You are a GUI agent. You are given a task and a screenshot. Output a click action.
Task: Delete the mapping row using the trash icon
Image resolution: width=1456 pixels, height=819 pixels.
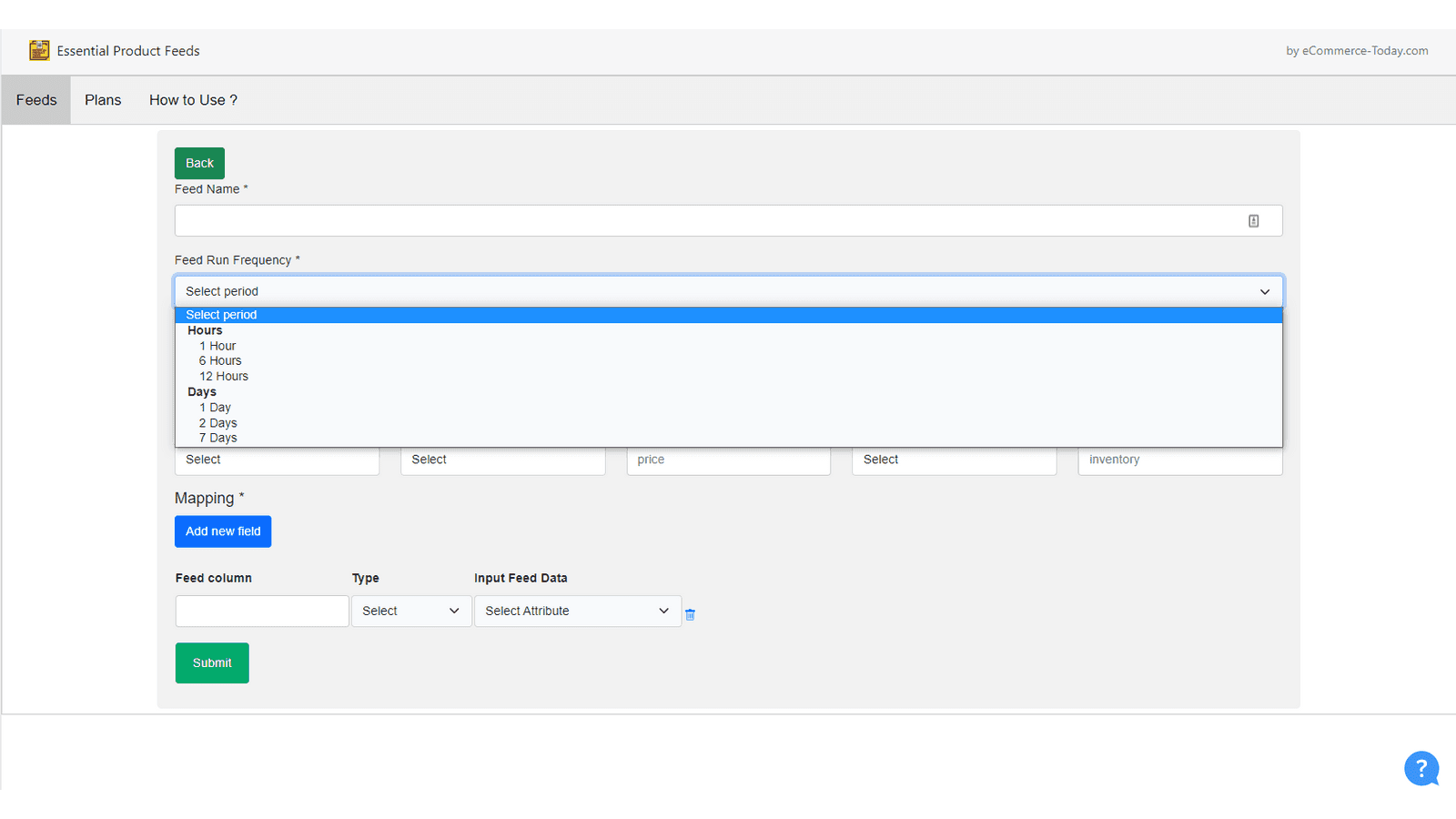pos(690,614)
